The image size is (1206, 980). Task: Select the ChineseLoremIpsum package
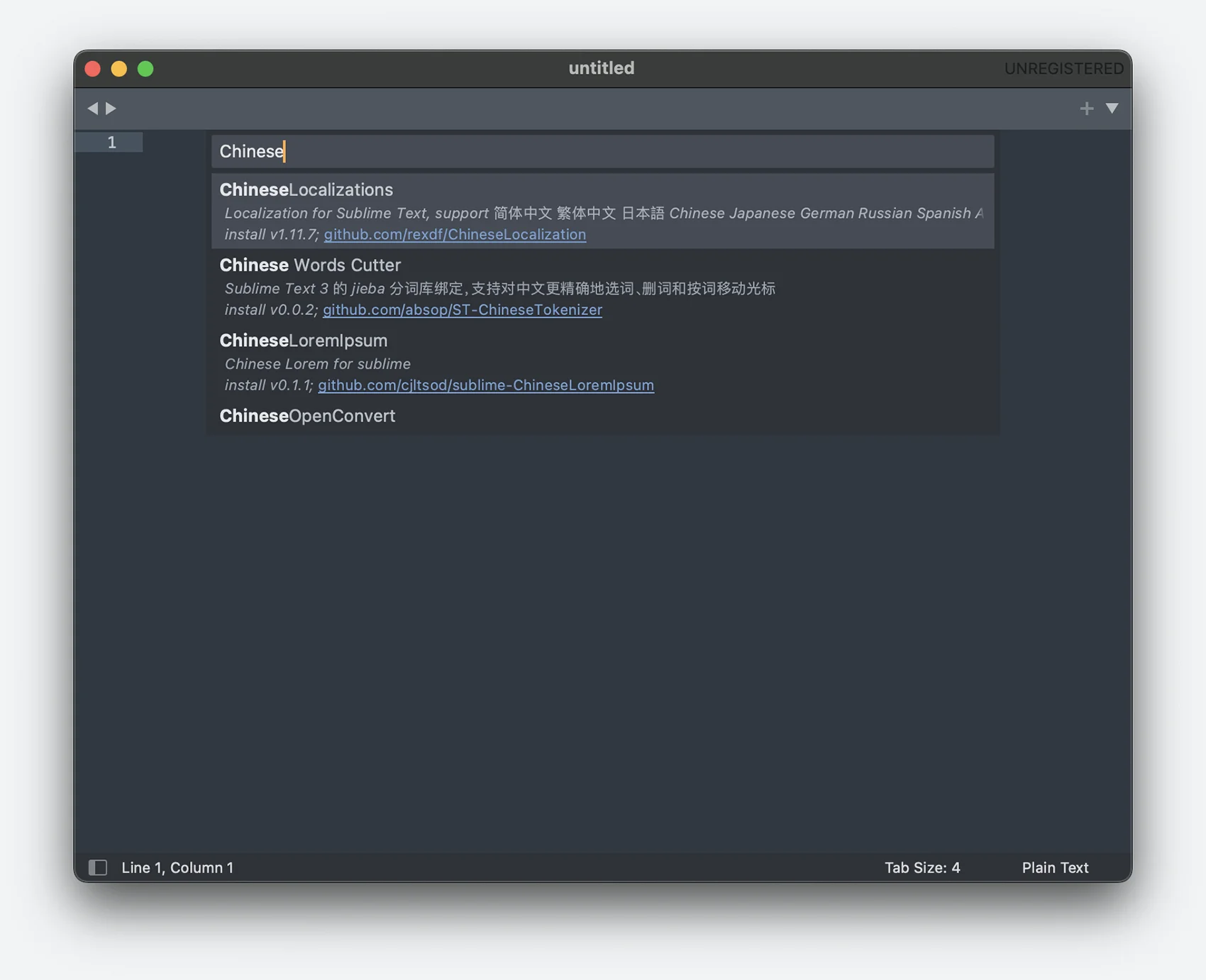point(602,362)
